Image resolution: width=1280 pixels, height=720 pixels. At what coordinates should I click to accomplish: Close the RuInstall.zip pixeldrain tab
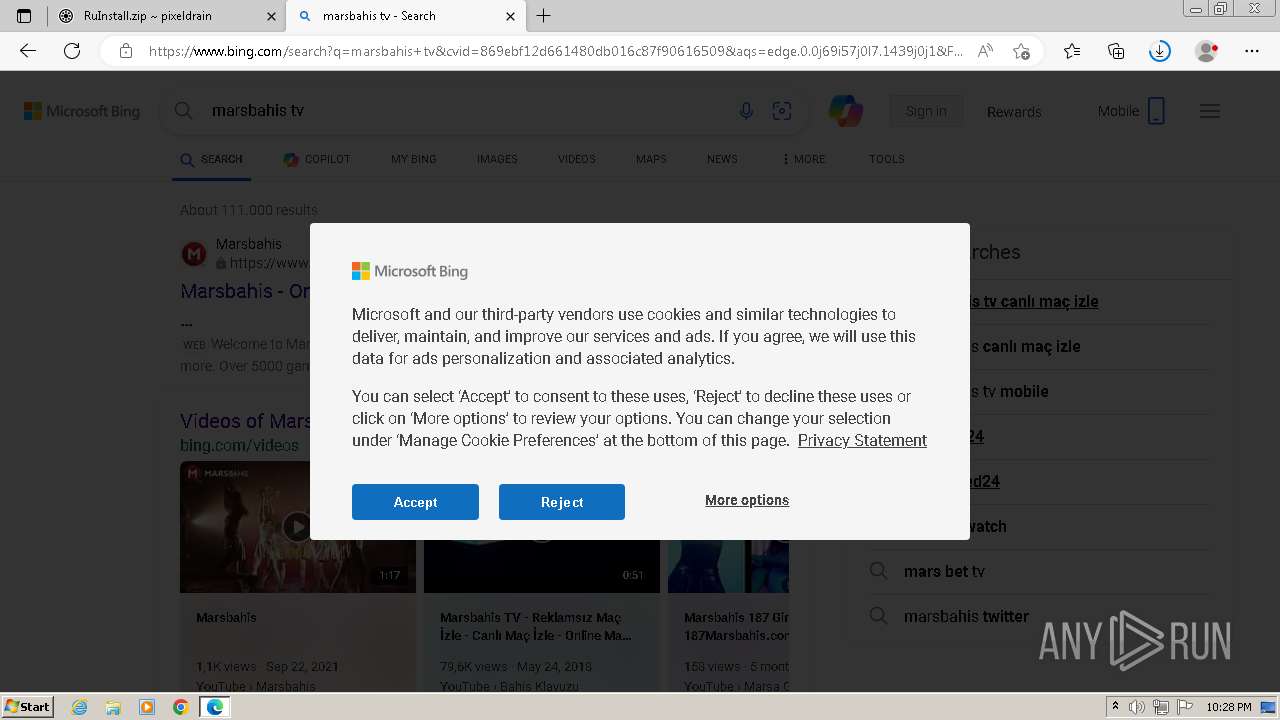click(271, 16)
